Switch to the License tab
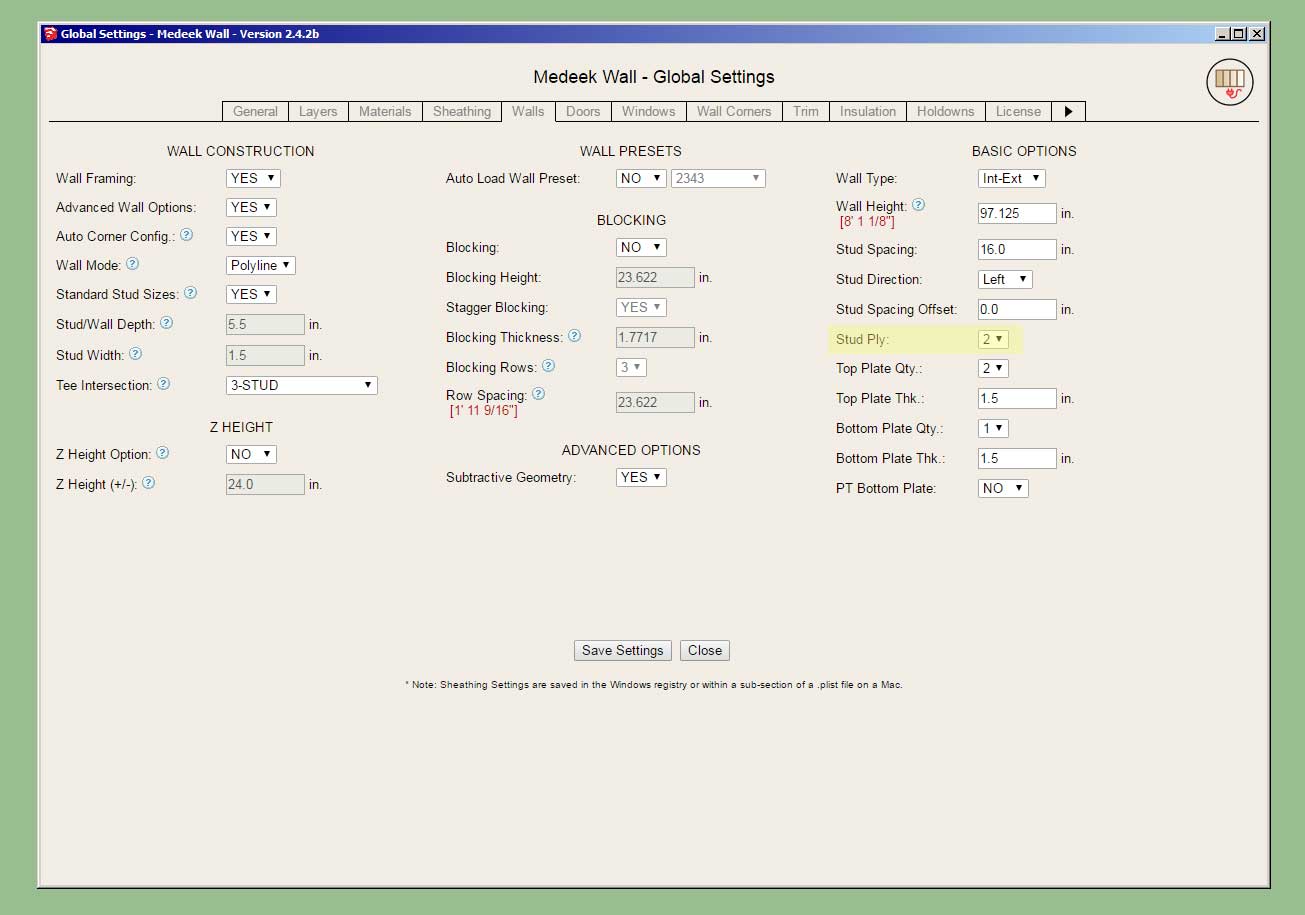This screenshot has width=1305, height=915. (x=1018, y=111)
